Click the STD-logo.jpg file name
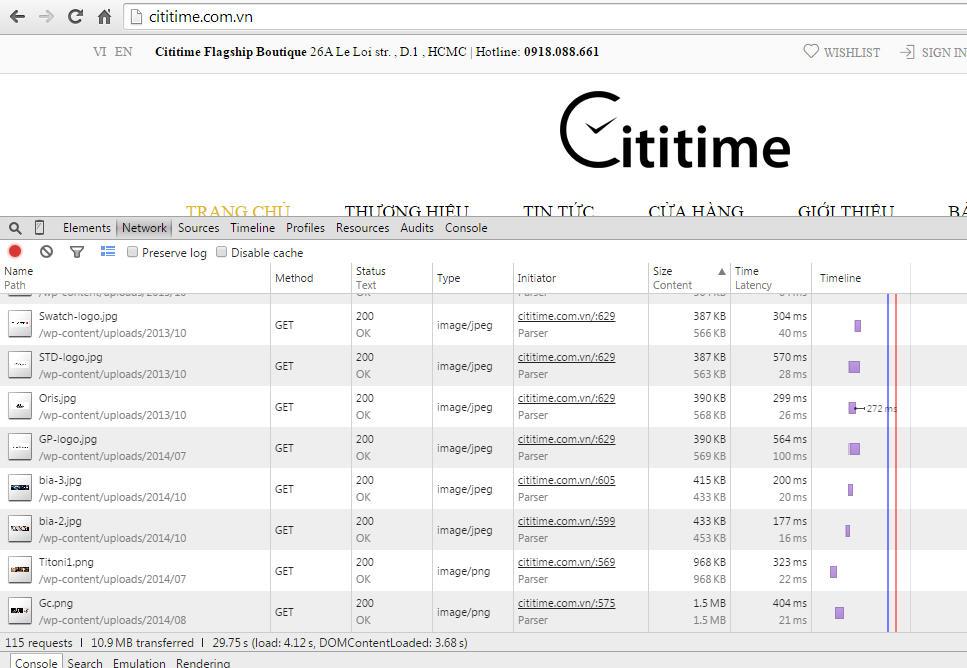This screenshot has width=967, height=668. pyautogui.click(x=70, y=357)
